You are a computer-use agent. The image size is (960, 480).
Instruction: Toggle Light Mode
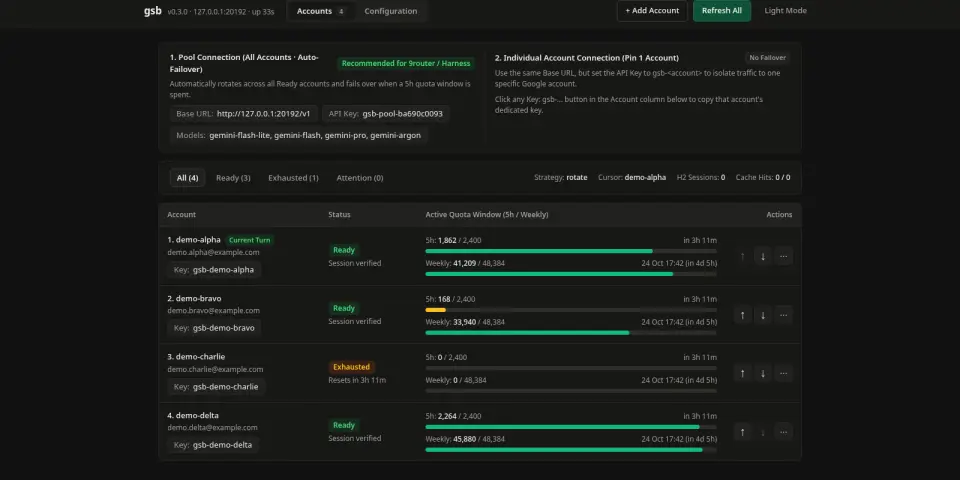pyautogui.click(x=786, y=11)
